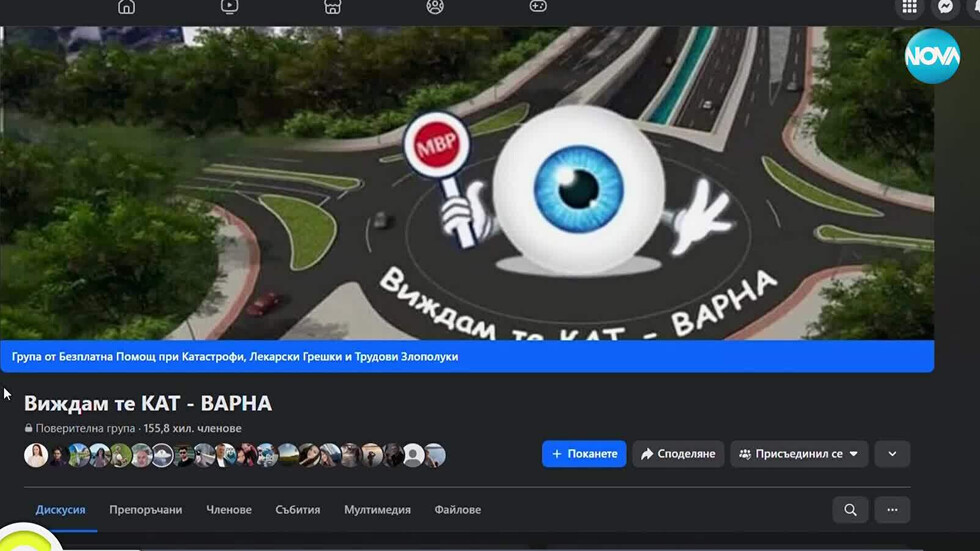980x551 pixels.
Task: Switch to the Мултимедия tab
Action: coord(378,510)
